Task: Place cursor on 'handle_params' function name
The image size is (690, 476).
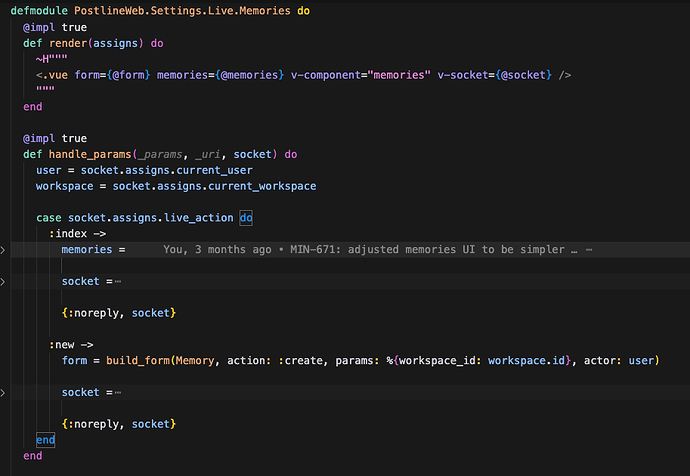Action: [90, 154]
